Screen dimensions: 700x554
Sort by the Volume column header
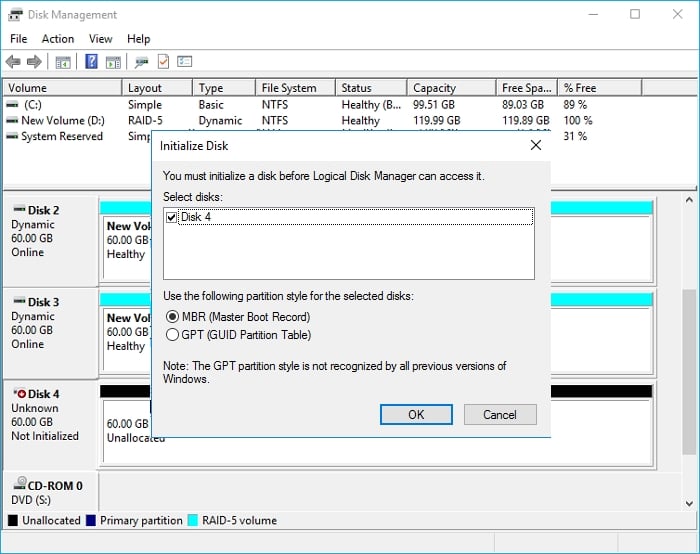(60, 88)
